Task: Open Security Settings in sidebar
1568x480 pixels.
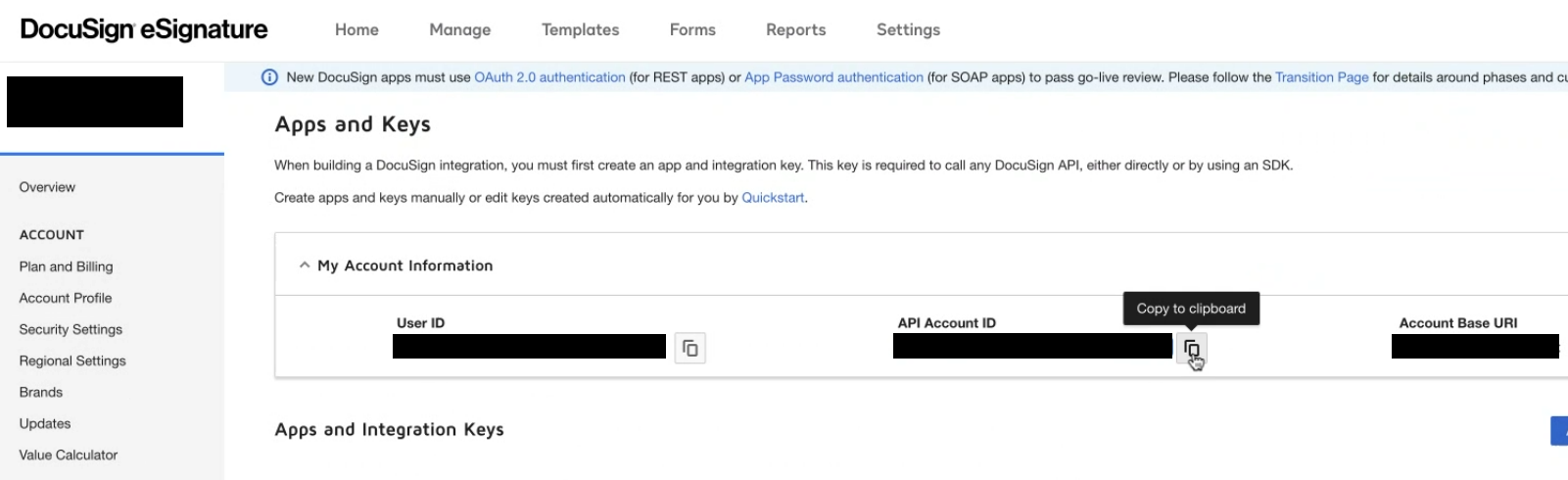Action: 71,329
